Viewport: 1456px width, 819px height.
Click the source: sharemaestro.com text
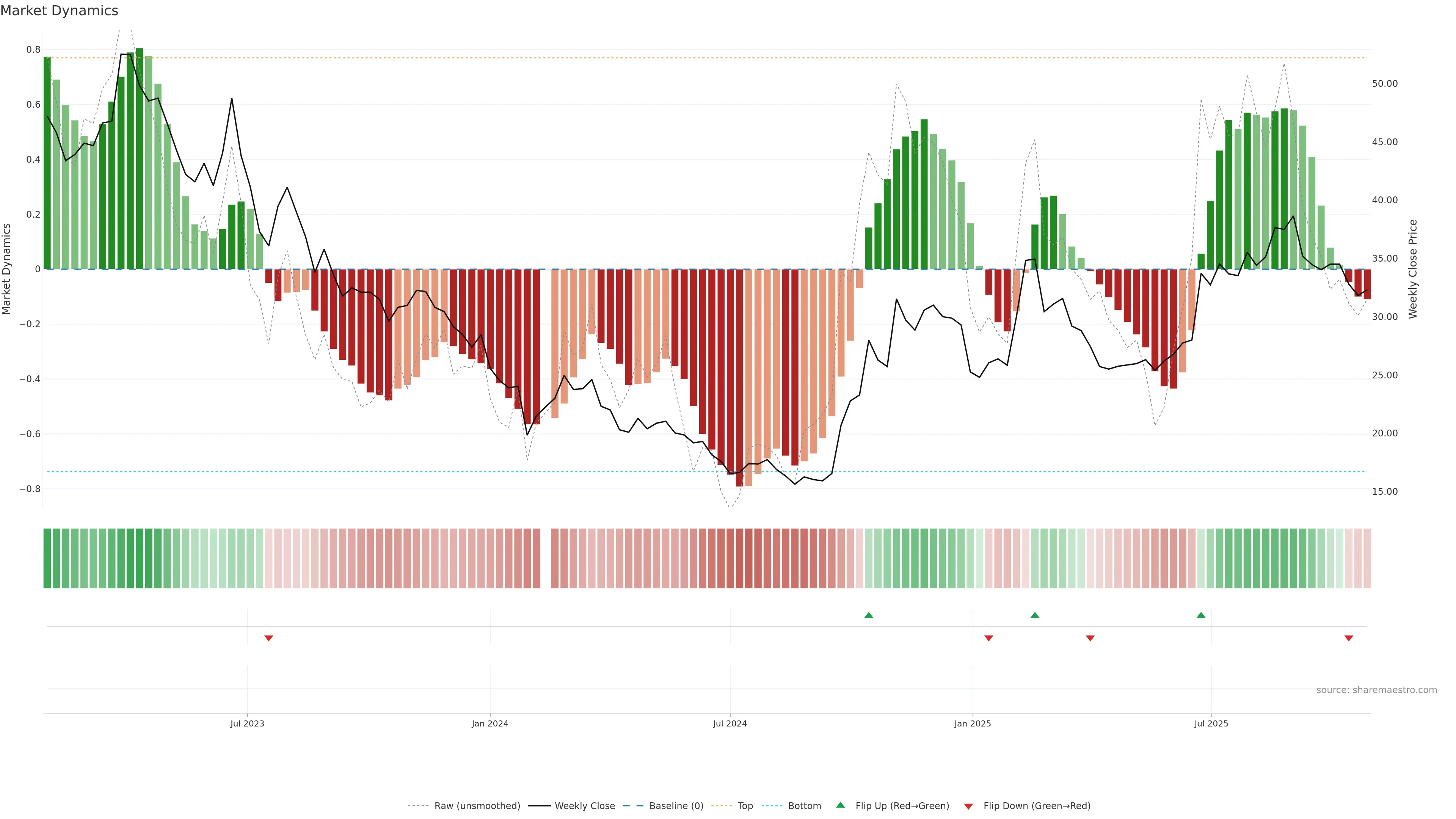click(x=1376, y=690)
